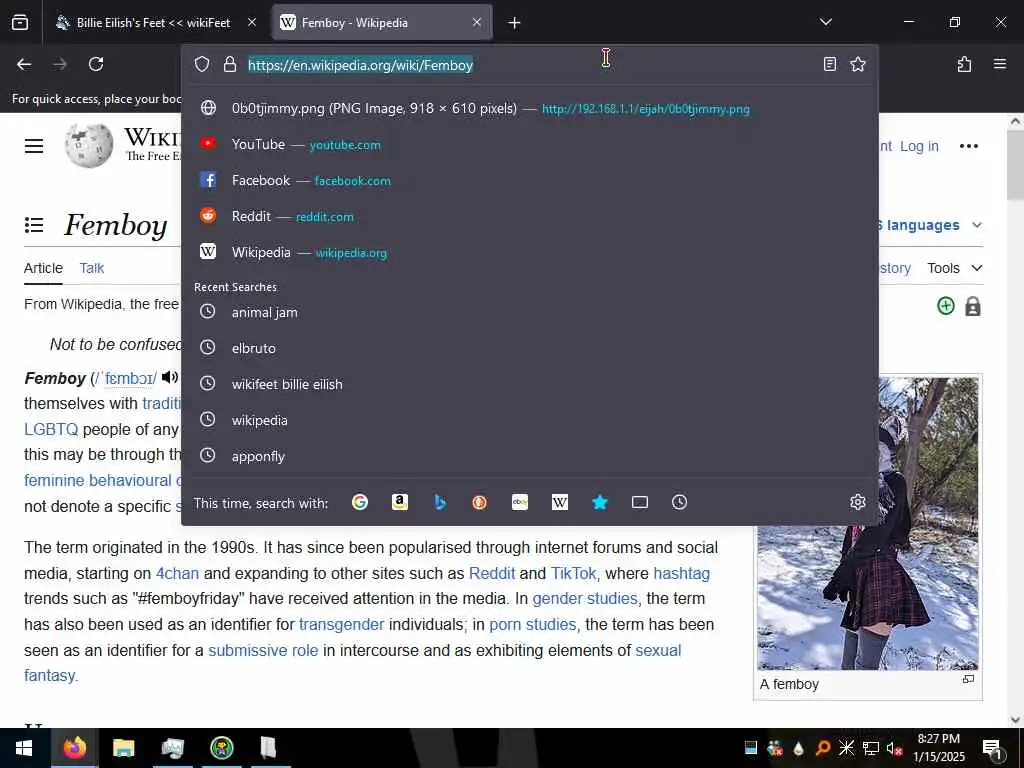The height and width of the screenshot is (768, 1024).
Task: Choose Facebook suggestion in dropdown
Action: pyautogui.click(x=529, y=180)
